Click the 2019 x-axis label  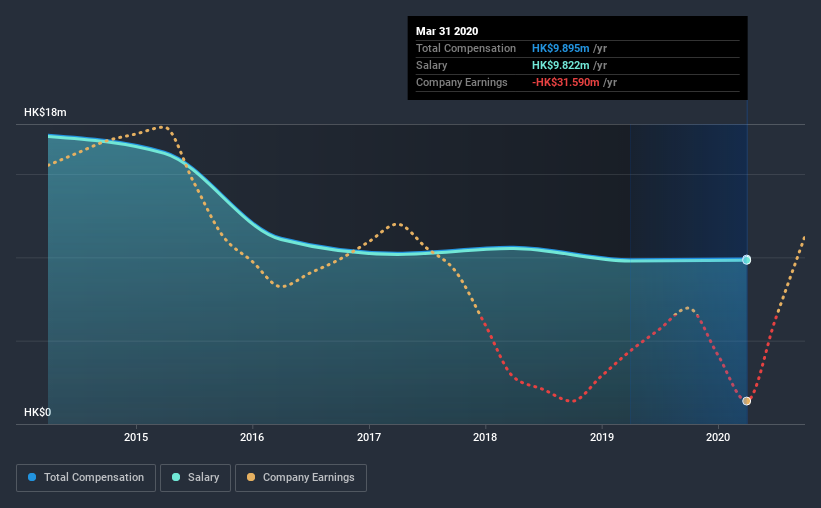point(602,437)
